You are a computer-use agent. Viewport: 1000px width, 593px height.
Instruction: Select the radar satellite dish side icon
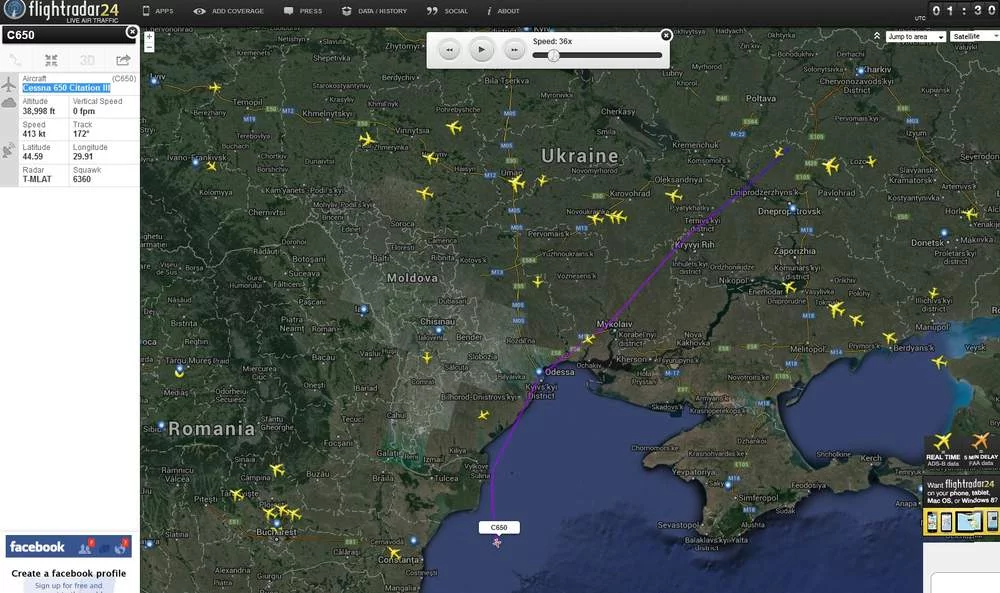click(8, 150)
